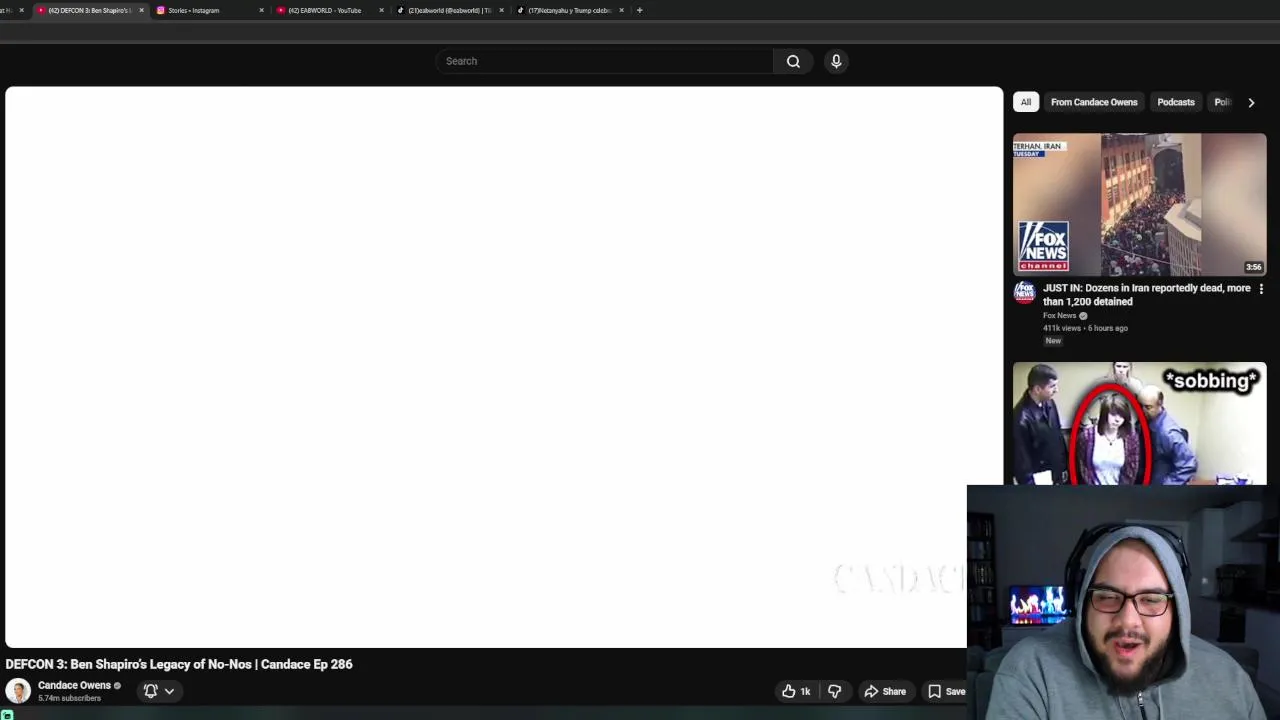Click the partially visible Politics filter chip
This screenshot has height=720, width=1280.
click(1221, 102)
